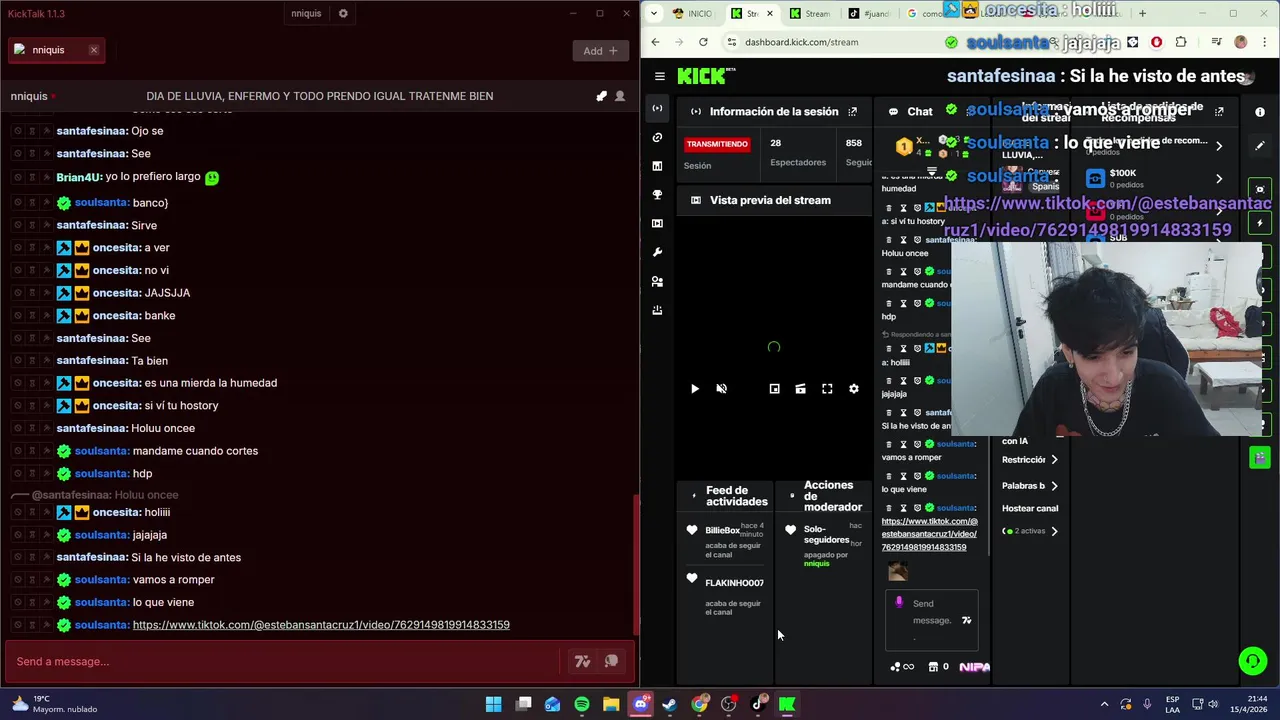Focus KickTalk Send a message field
The width and height of the screenshot is (1280, 720).
[285, 661]
